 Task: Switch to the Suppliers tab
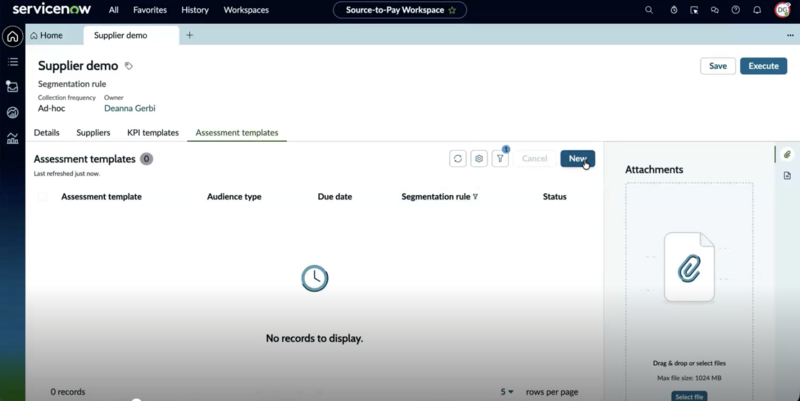click(93, 133)
